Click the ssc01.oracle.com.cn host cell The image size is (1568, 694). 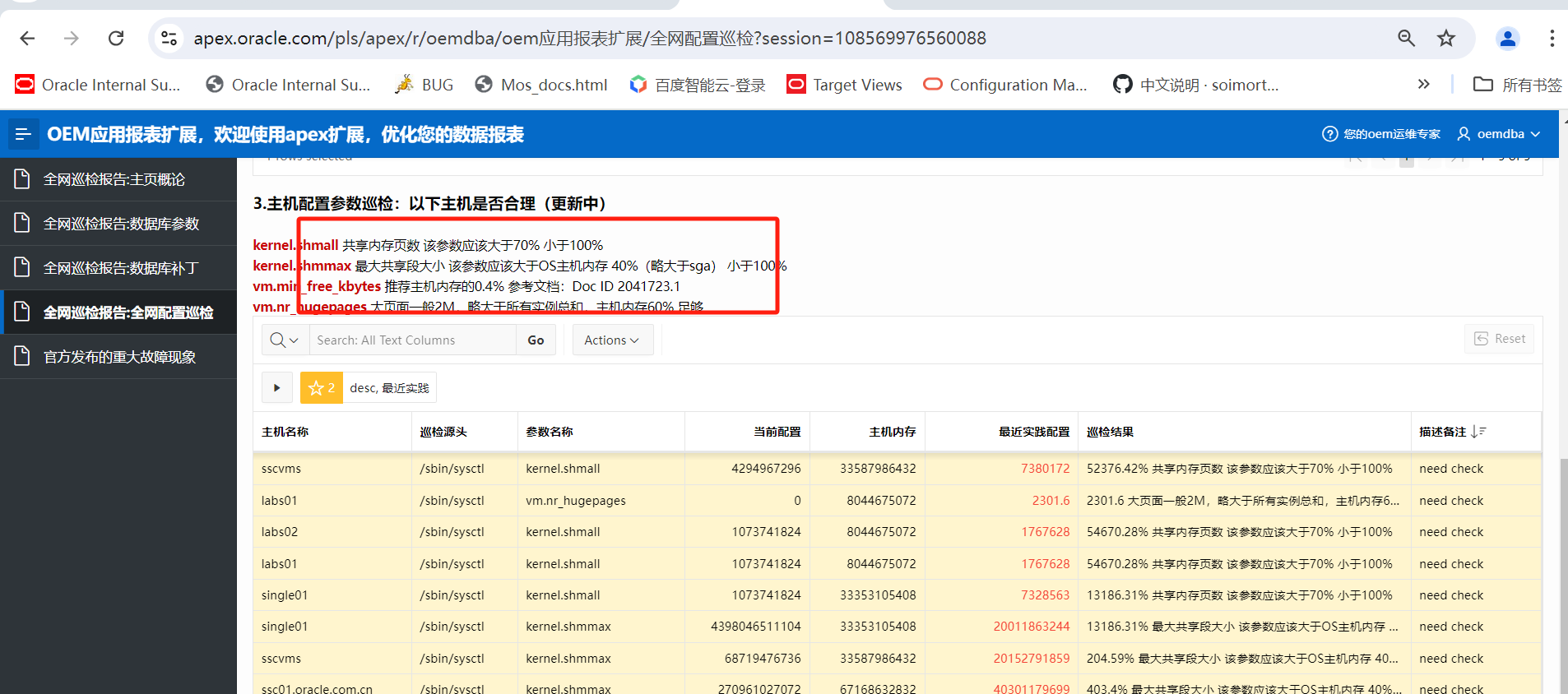(317, 688)
